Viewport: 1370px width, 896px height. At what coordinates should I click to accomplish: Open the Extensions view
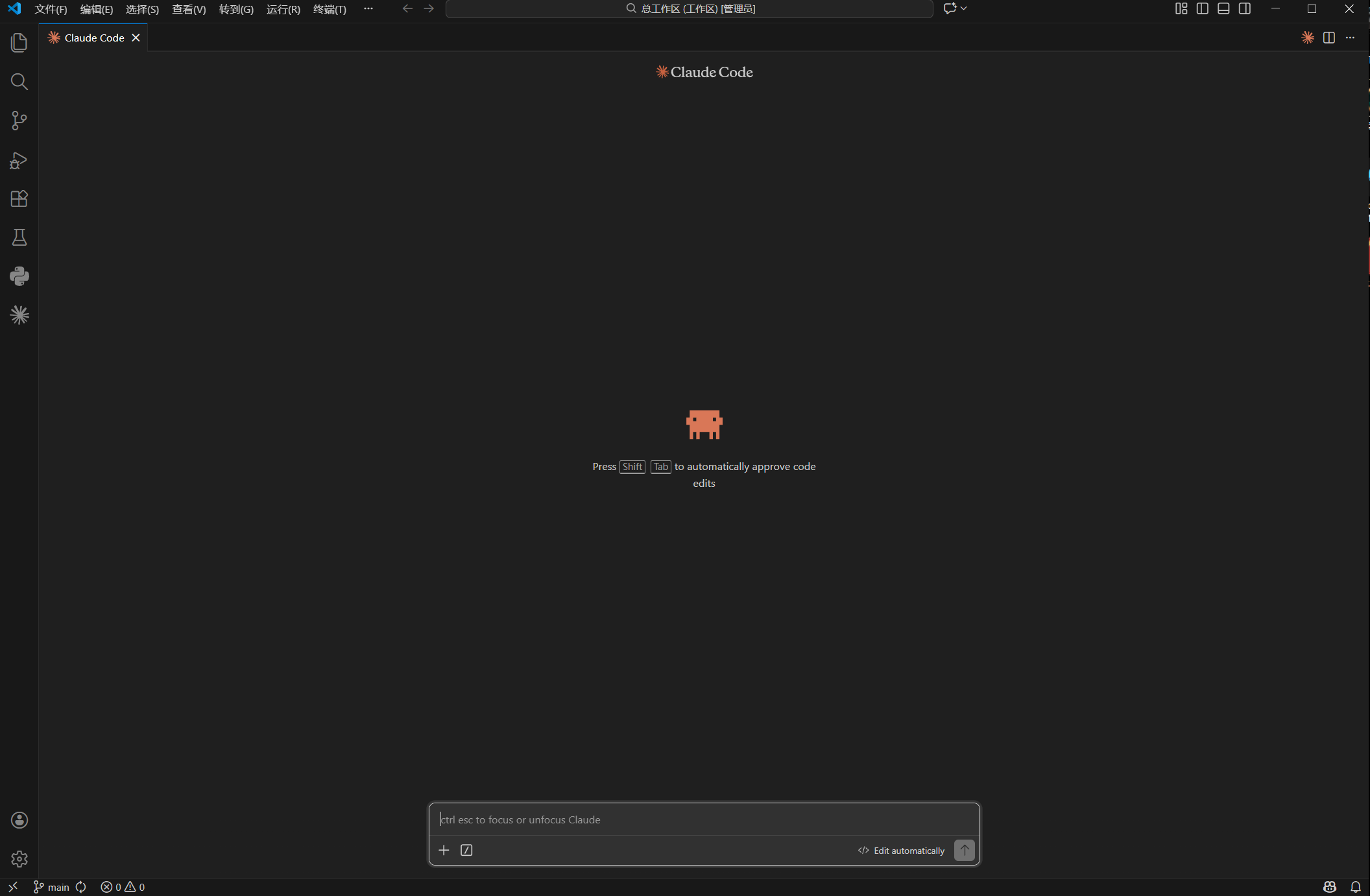coord(19,198)
